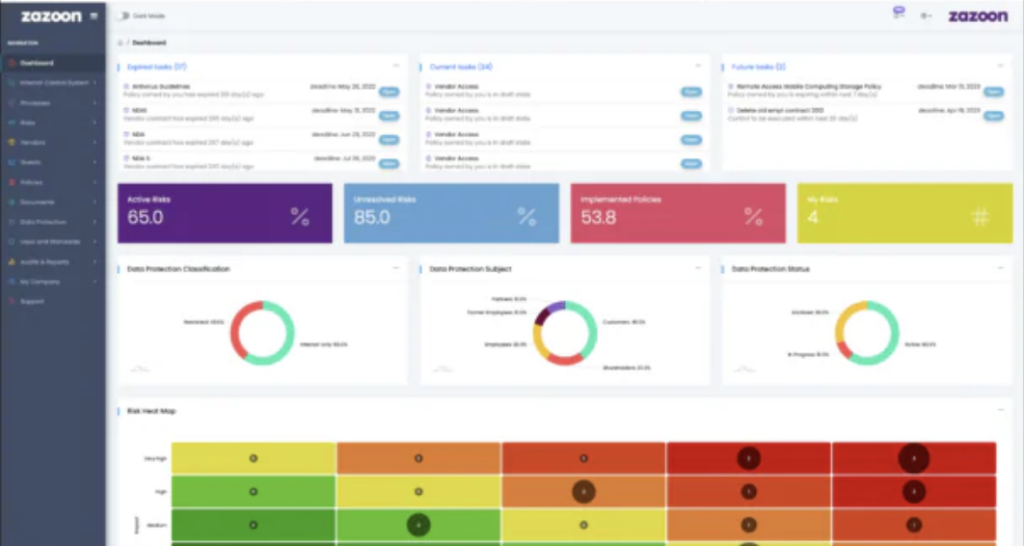Open Vendors in the sidebar

point(52,142)
